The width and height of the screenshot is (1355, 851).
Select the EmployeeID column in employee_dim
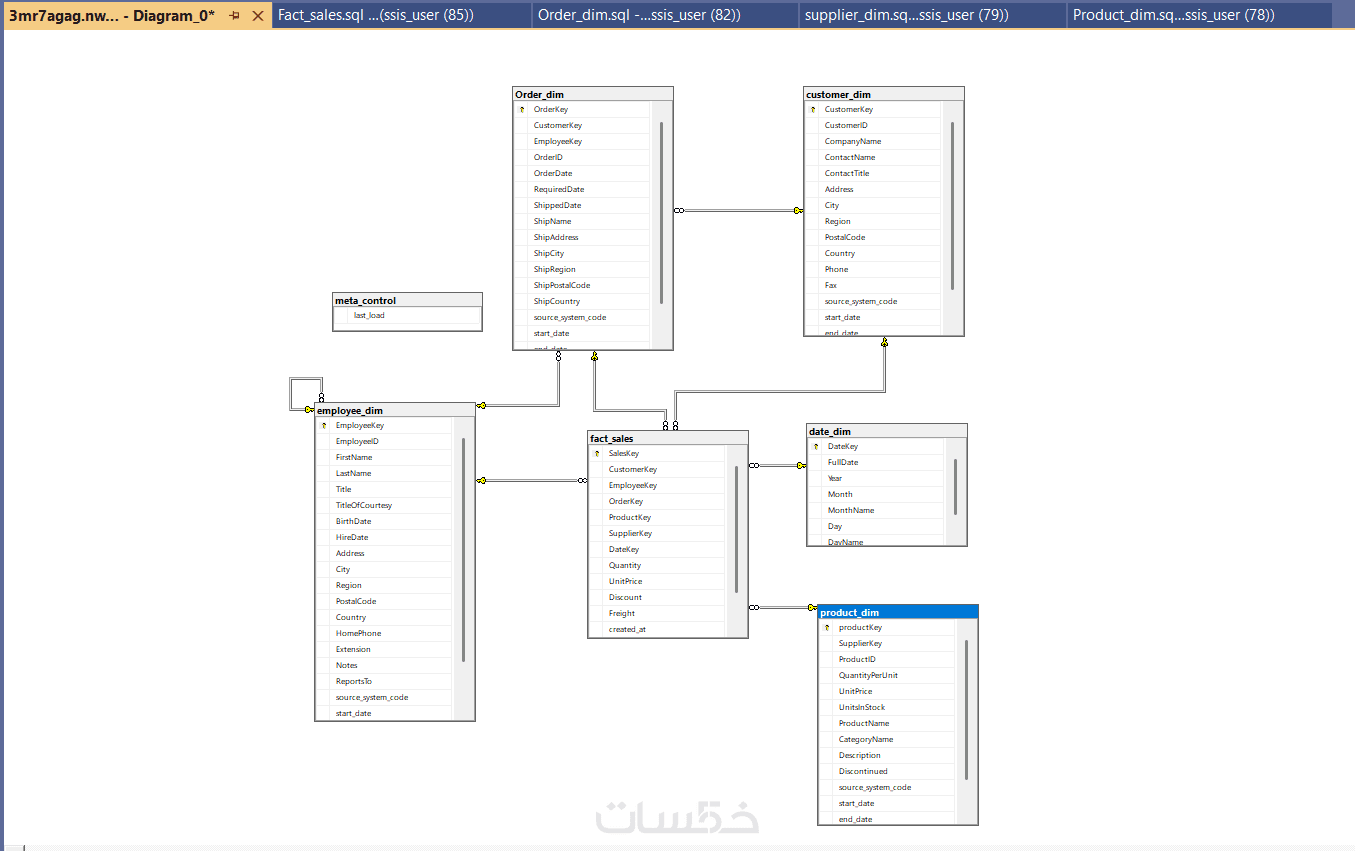coord(384,441)
